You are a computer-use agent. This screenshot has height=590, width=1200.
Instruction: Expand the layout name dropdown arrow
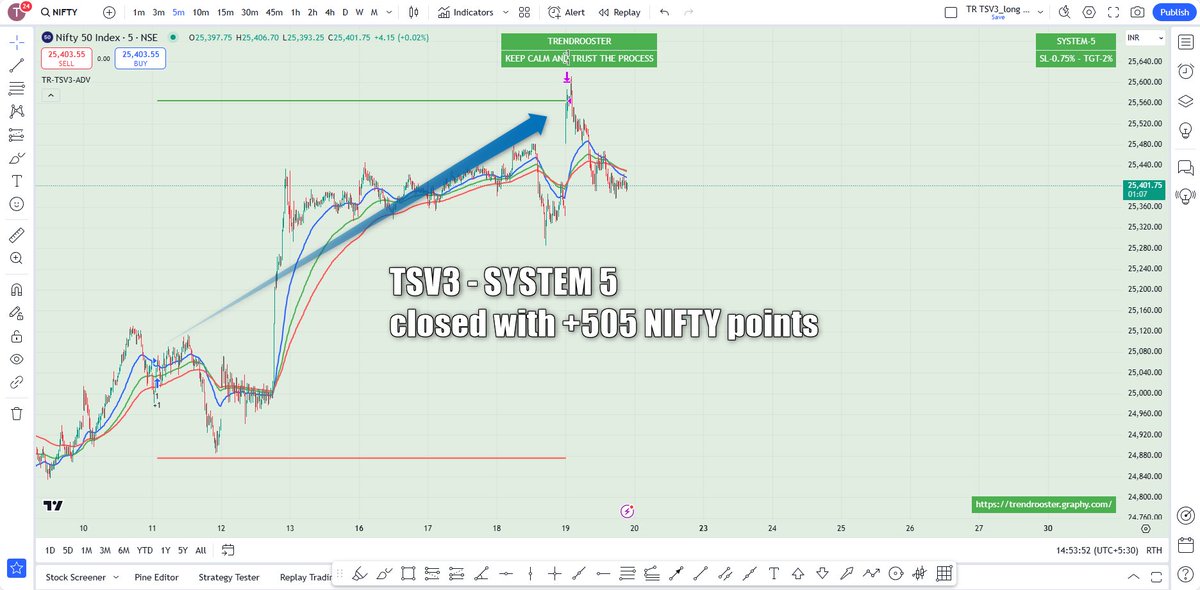[x=1042, y=12]
